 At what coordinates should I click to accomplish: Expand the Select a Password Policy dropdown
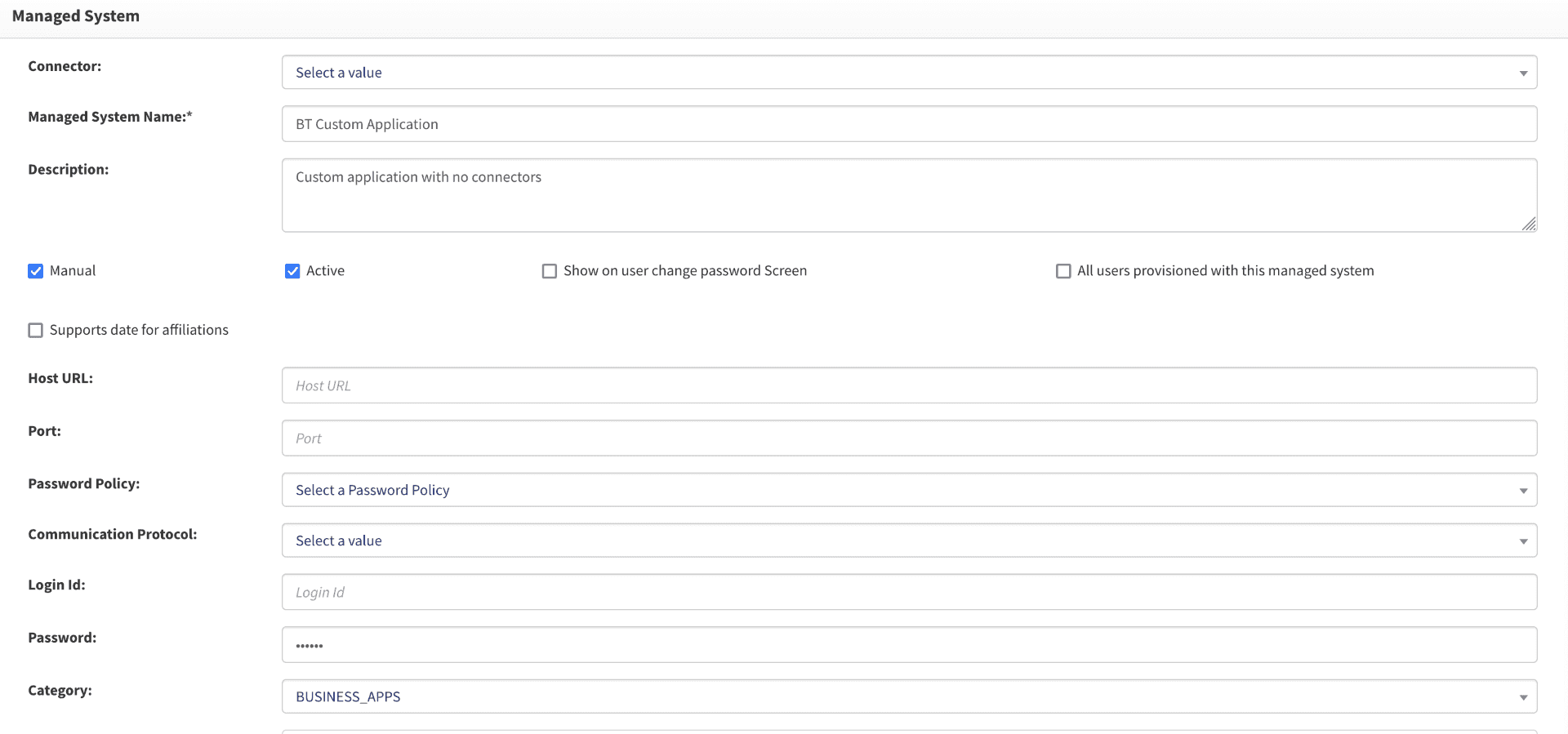point(908,490)
